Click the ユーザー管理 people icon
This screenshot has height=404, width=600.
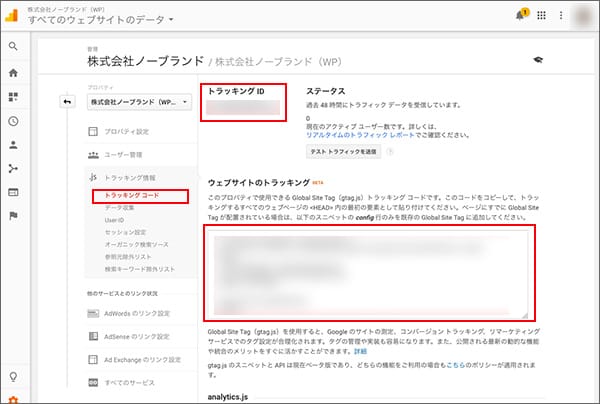(93, 155)
